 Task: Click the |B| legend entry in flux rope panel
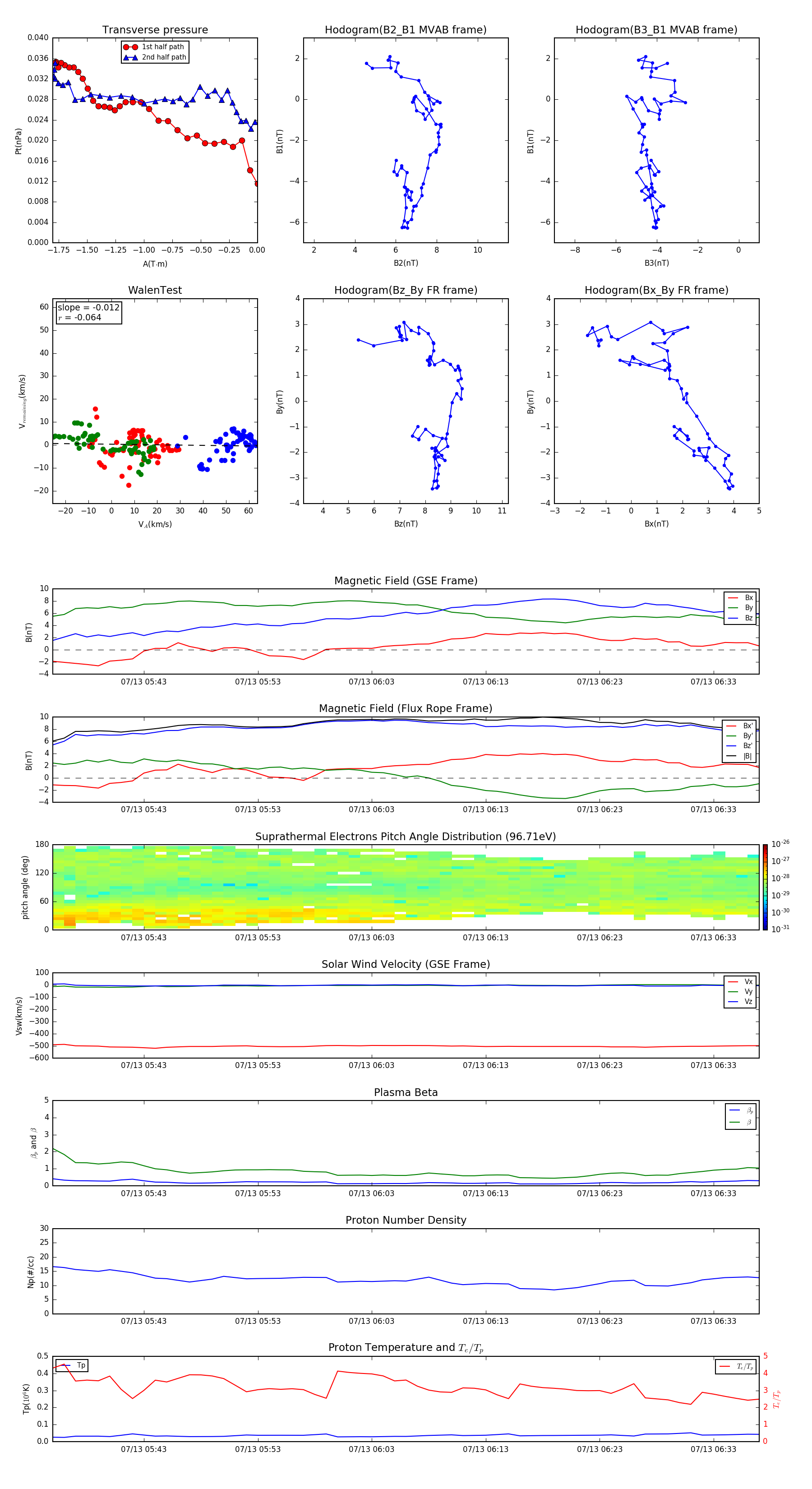740,756
